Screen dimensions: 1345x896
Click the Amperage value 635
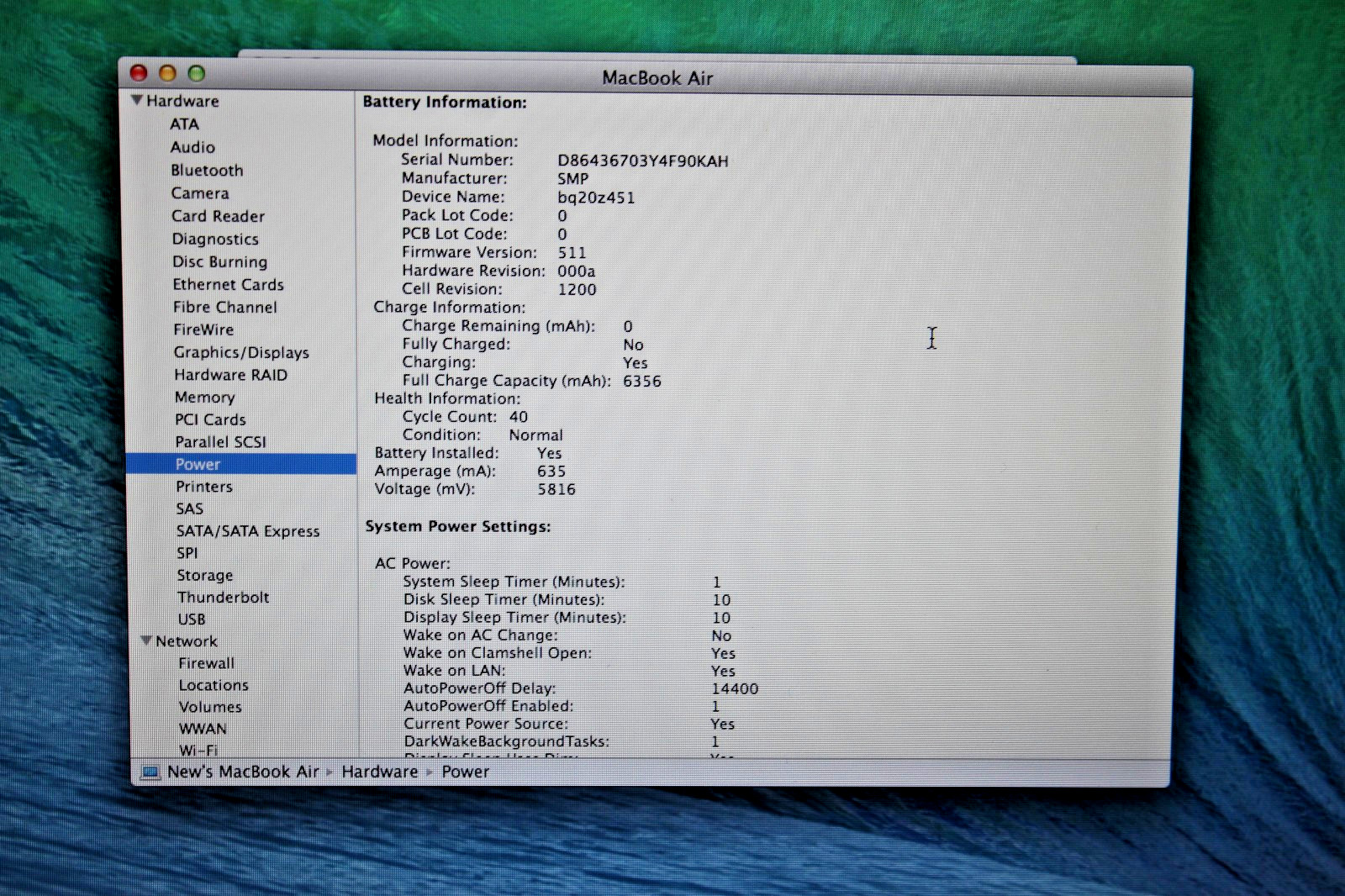tap(551, 472)
